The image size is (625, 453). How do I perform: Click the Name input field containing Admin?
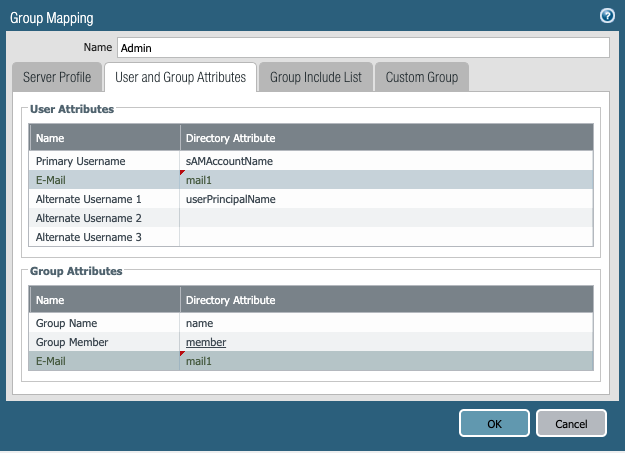362,48
